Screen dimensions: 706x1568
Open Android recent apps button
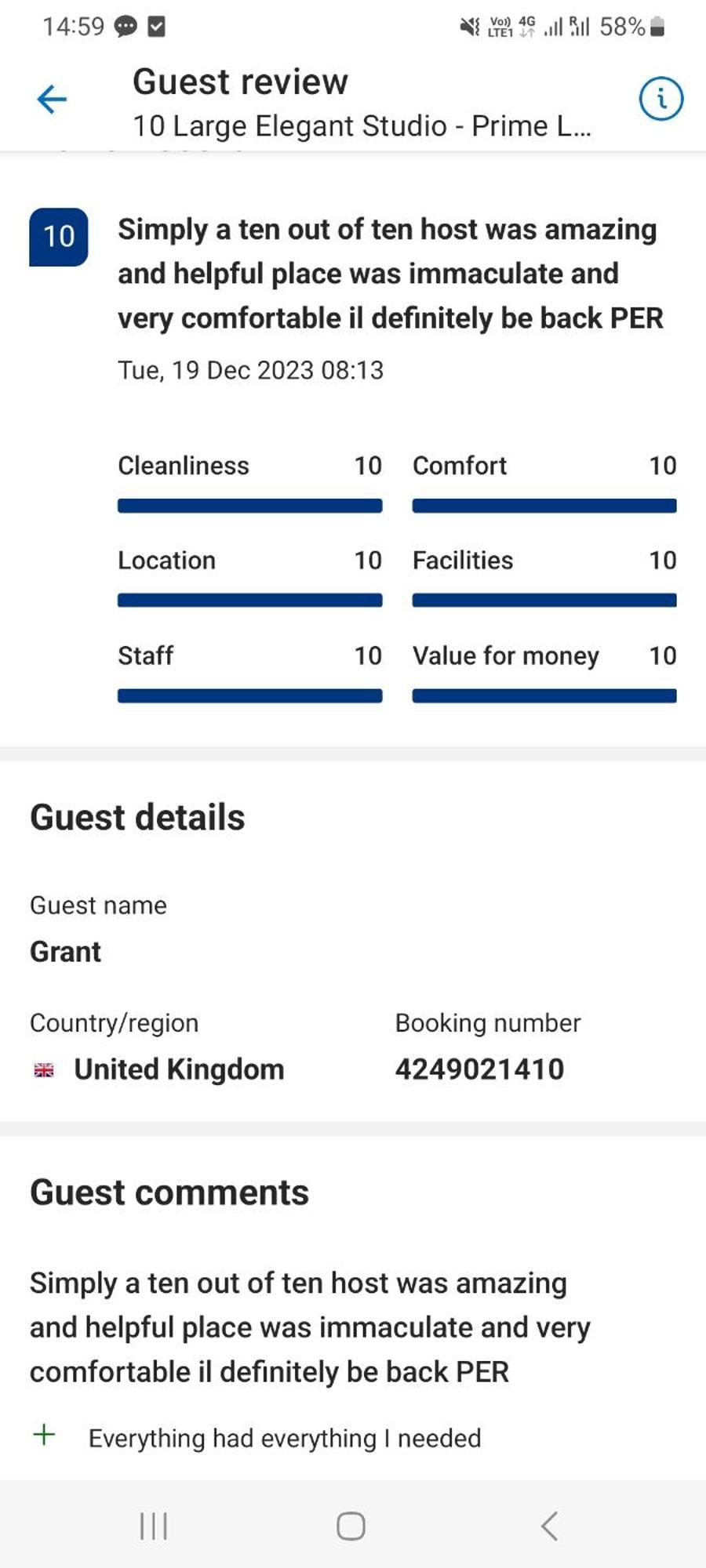click(x=154, y=1526)
